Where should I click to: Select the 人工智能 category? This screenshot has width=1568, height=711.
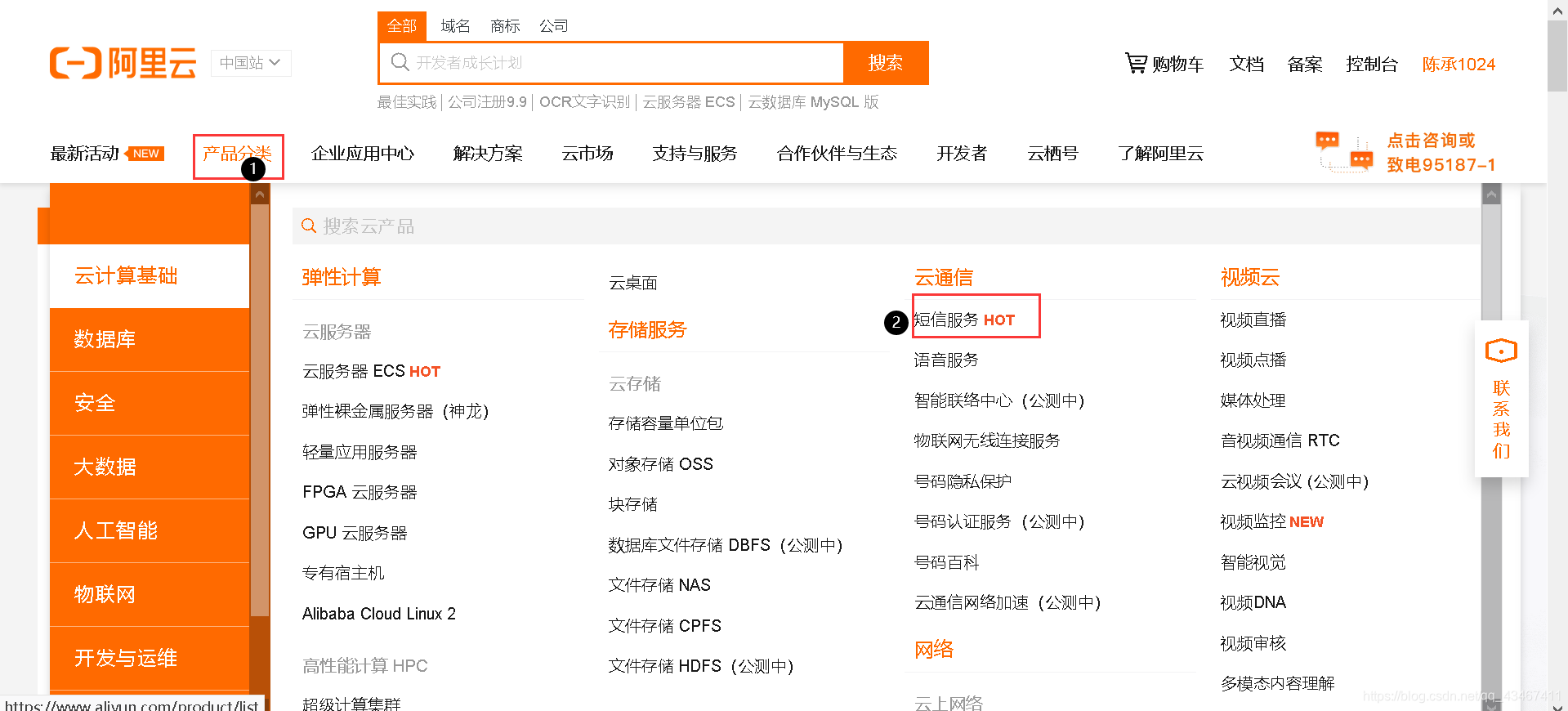(x=150, y=531)
